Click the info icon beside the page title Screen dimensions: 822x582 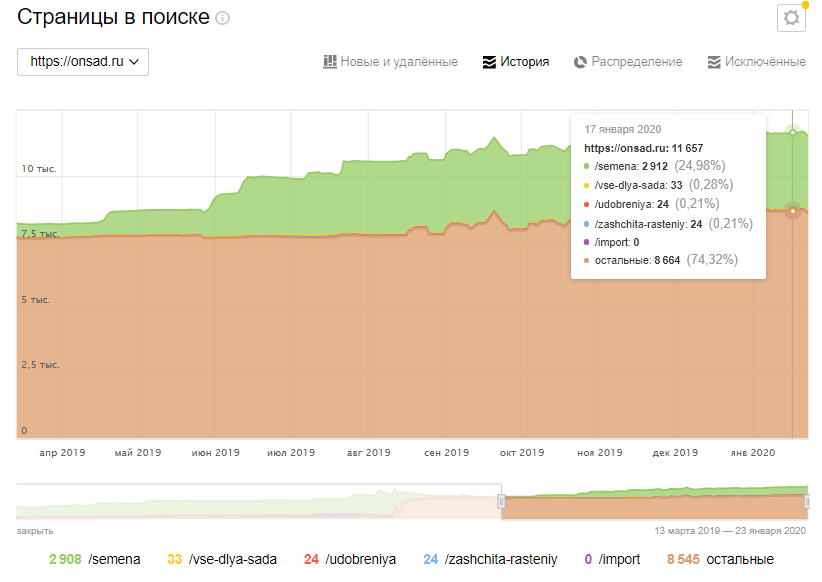[x=223, y=18]
